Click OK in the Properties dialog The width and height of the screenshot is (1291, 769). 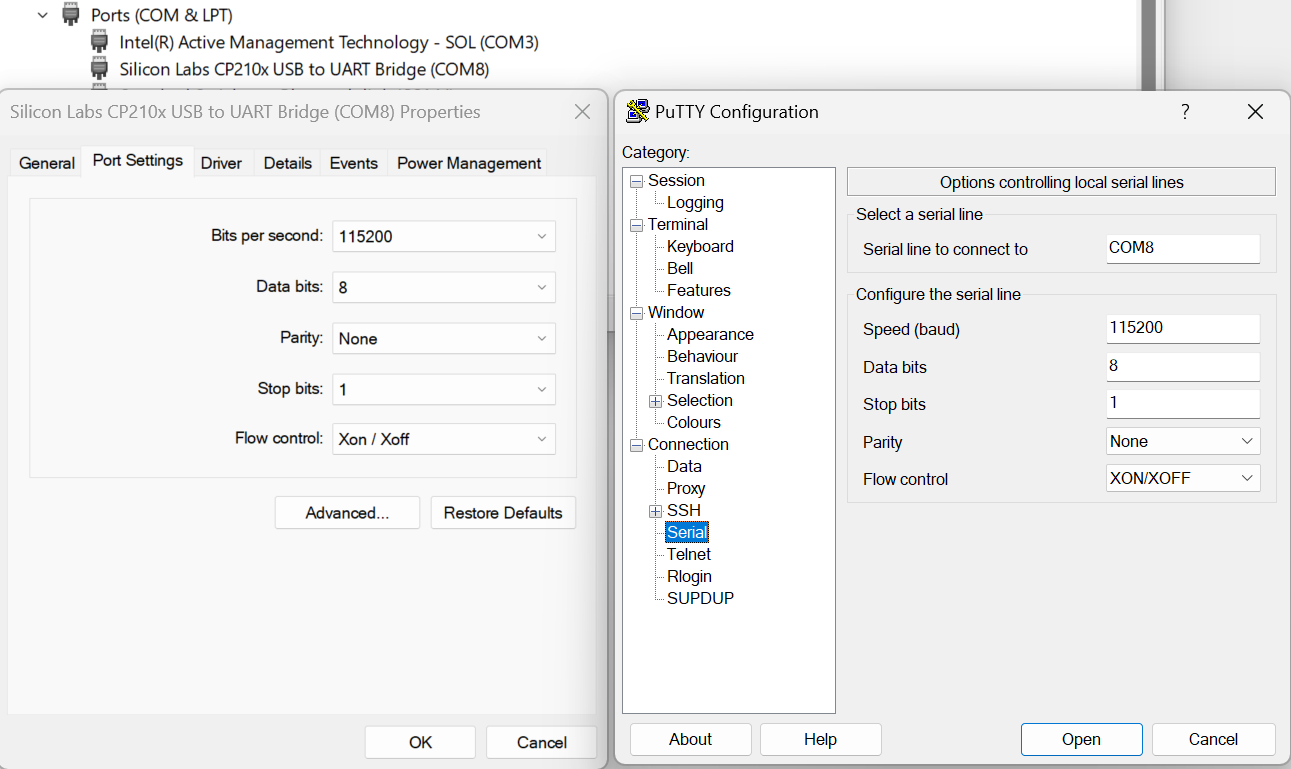[420, 742]
